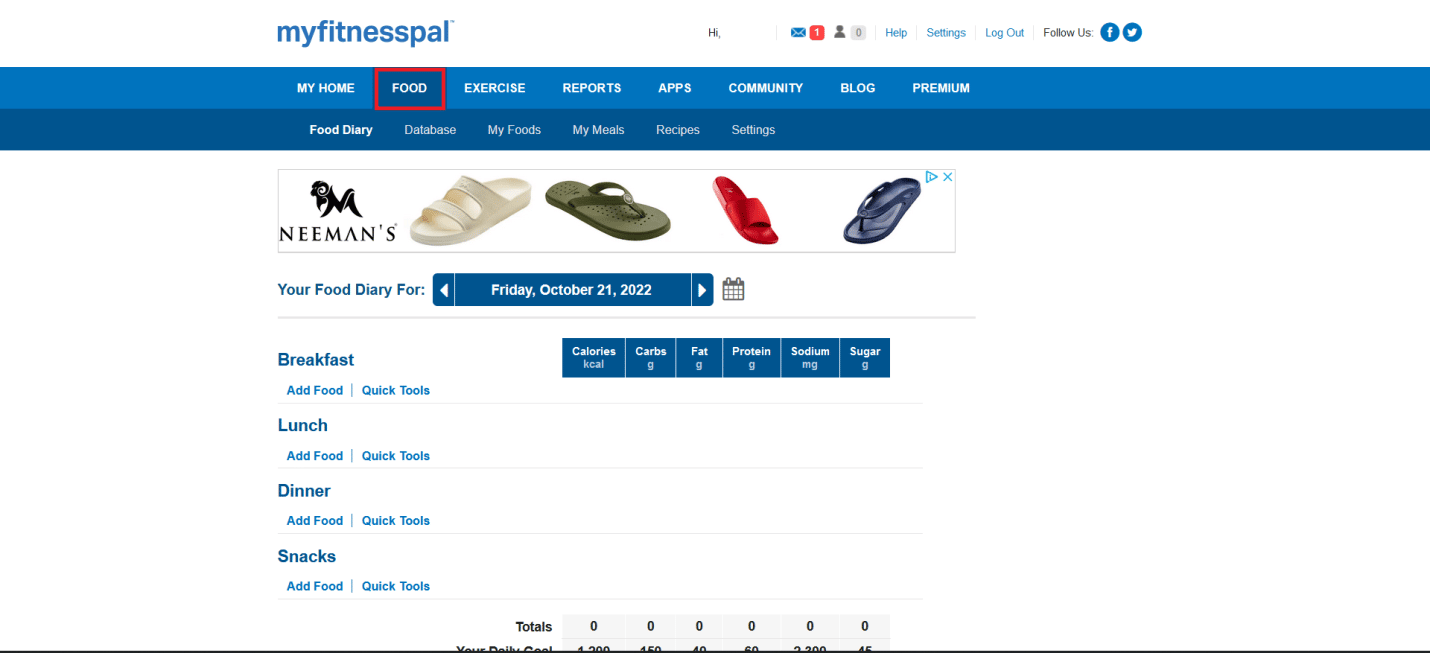Close the ad with X icon

948,177
